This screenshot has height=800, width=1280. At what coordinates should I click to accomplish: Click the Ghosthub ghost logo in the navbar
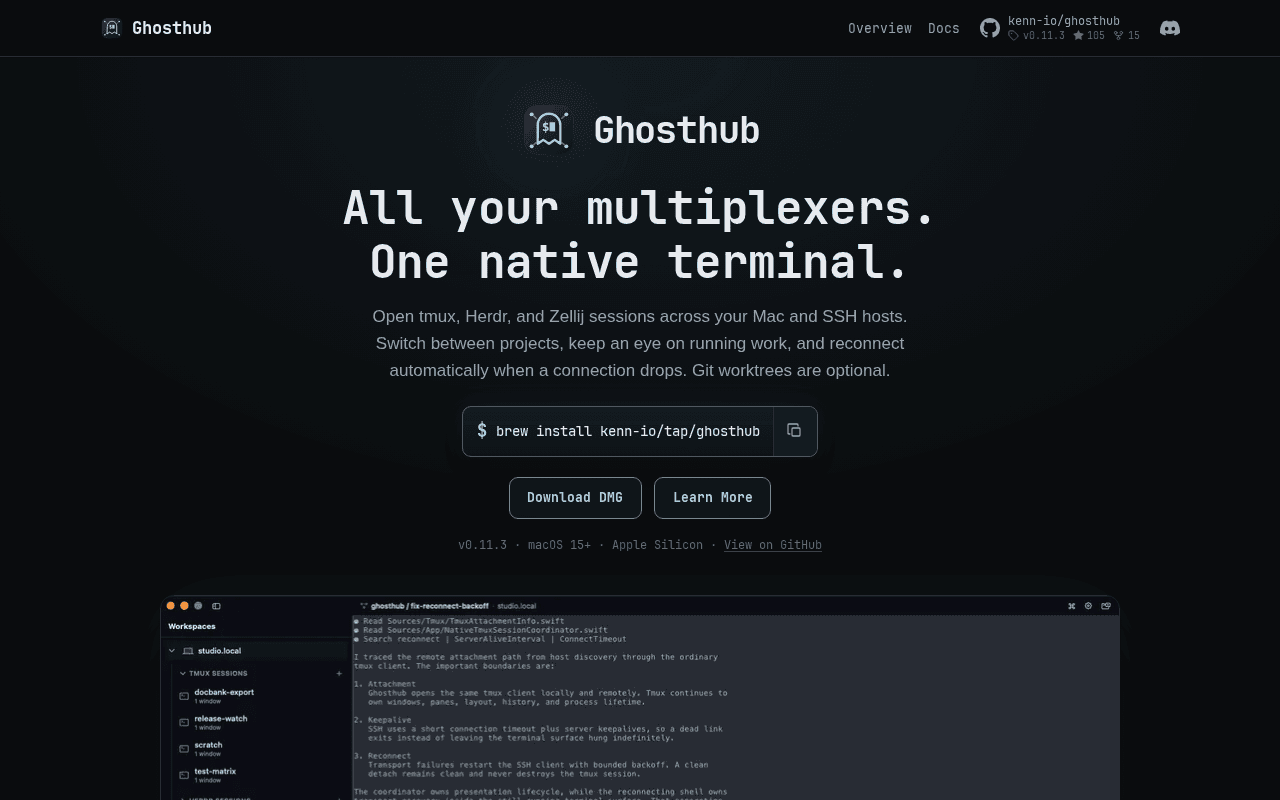pos(111,28)
